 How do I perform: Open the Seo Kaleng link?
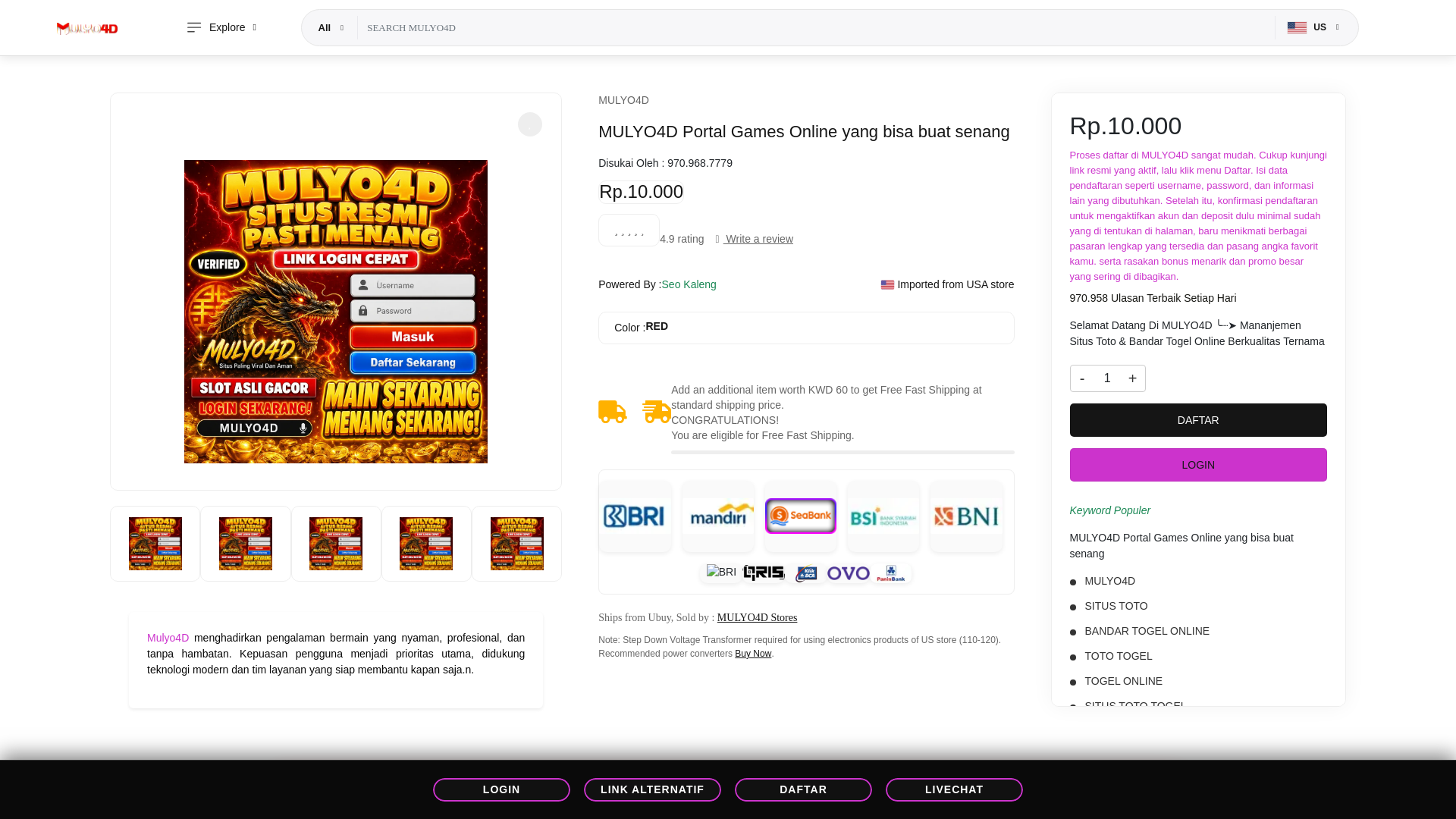pos(689,284)
